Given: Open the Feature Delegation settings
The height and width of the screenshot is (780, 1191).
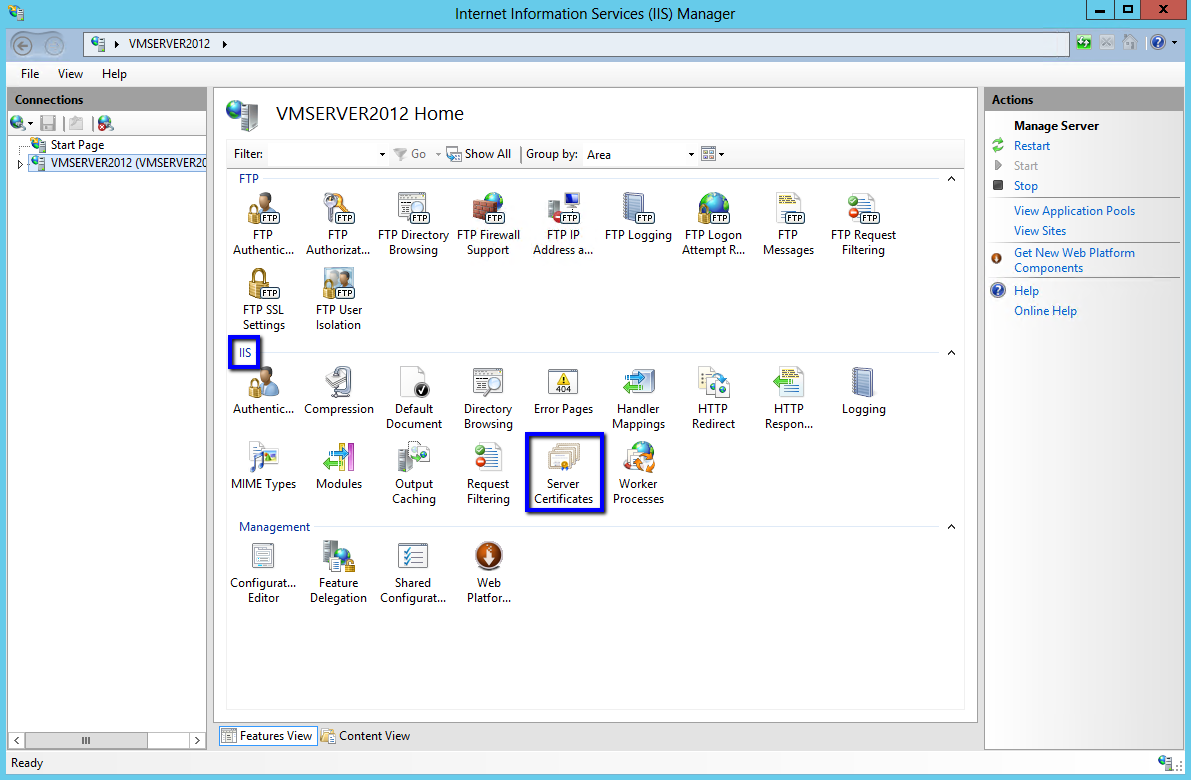Looking at the screenshot, I should [338, 570].
